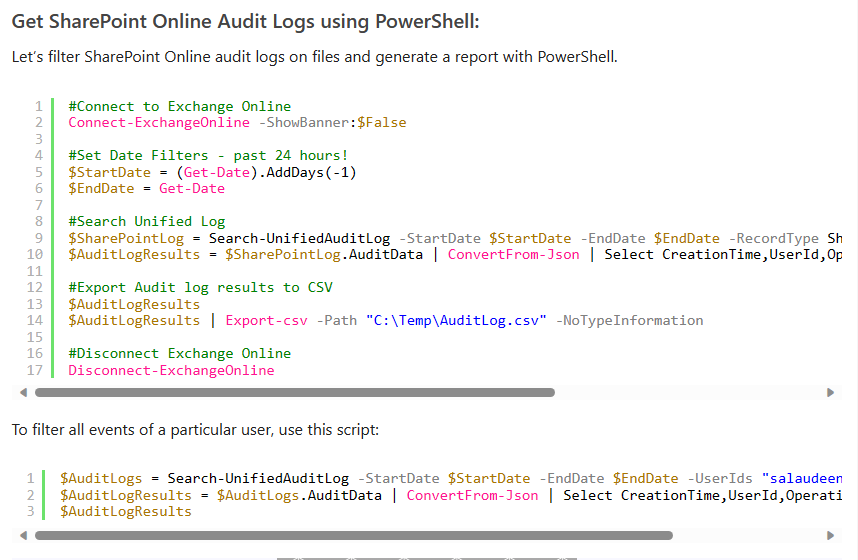Screen dimensions: 858x560
Task: Click comment '#Disconnect Exchange Online'
Action: 179,354
